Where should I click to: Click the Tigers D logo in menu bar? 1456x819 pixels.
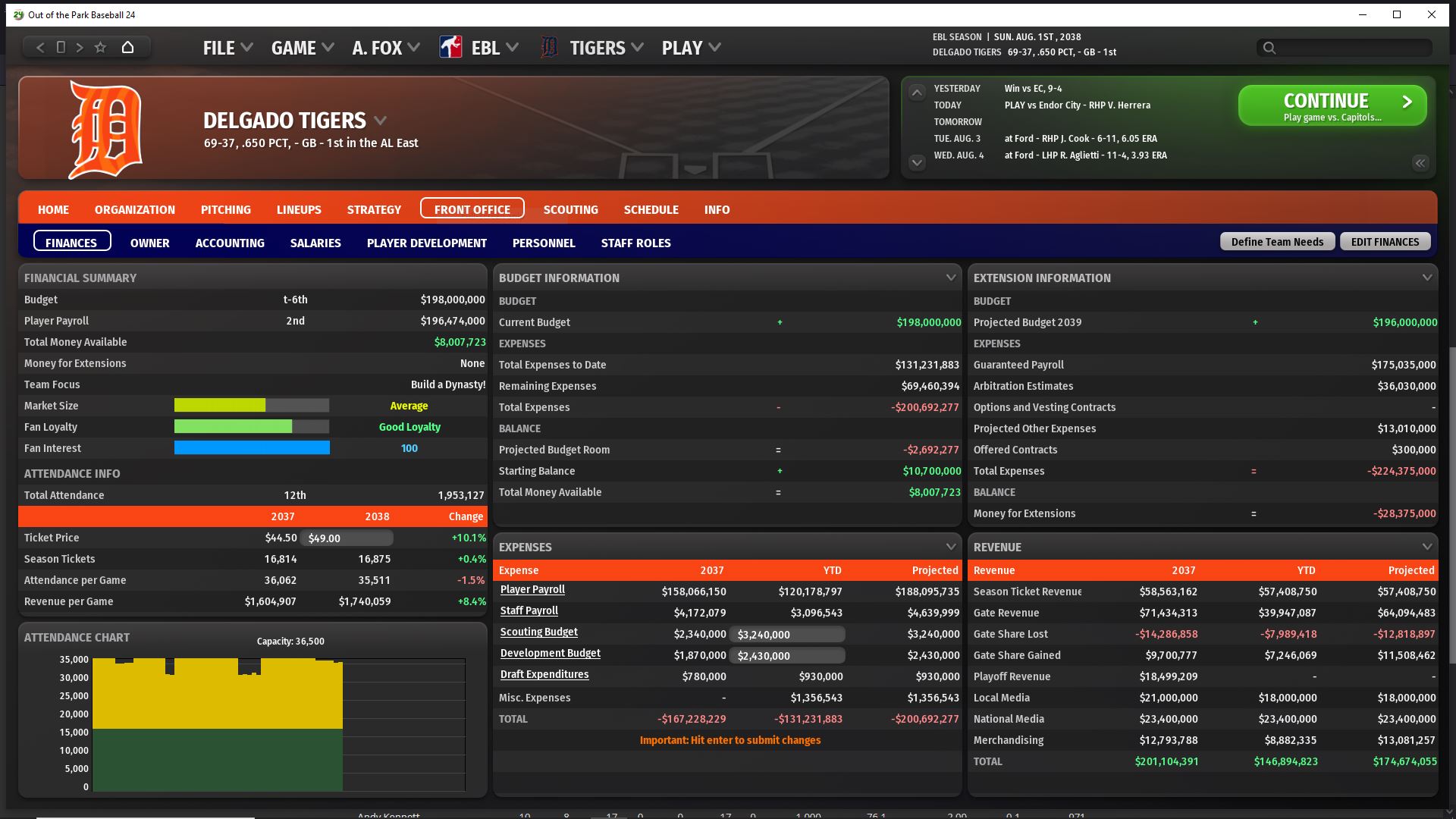pyautogui.click(x=549, y=48)
